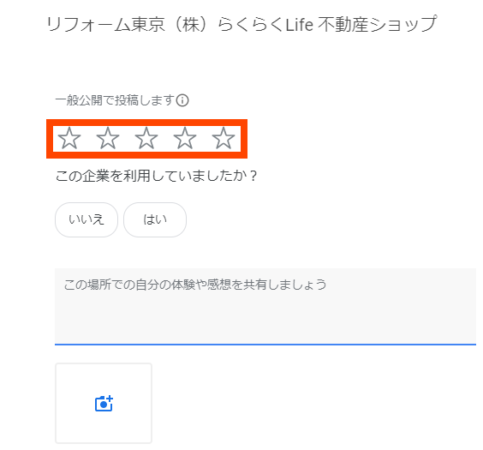Tap the rightmost rating star
The image size is (483, 450).
(x=223, y=138)
